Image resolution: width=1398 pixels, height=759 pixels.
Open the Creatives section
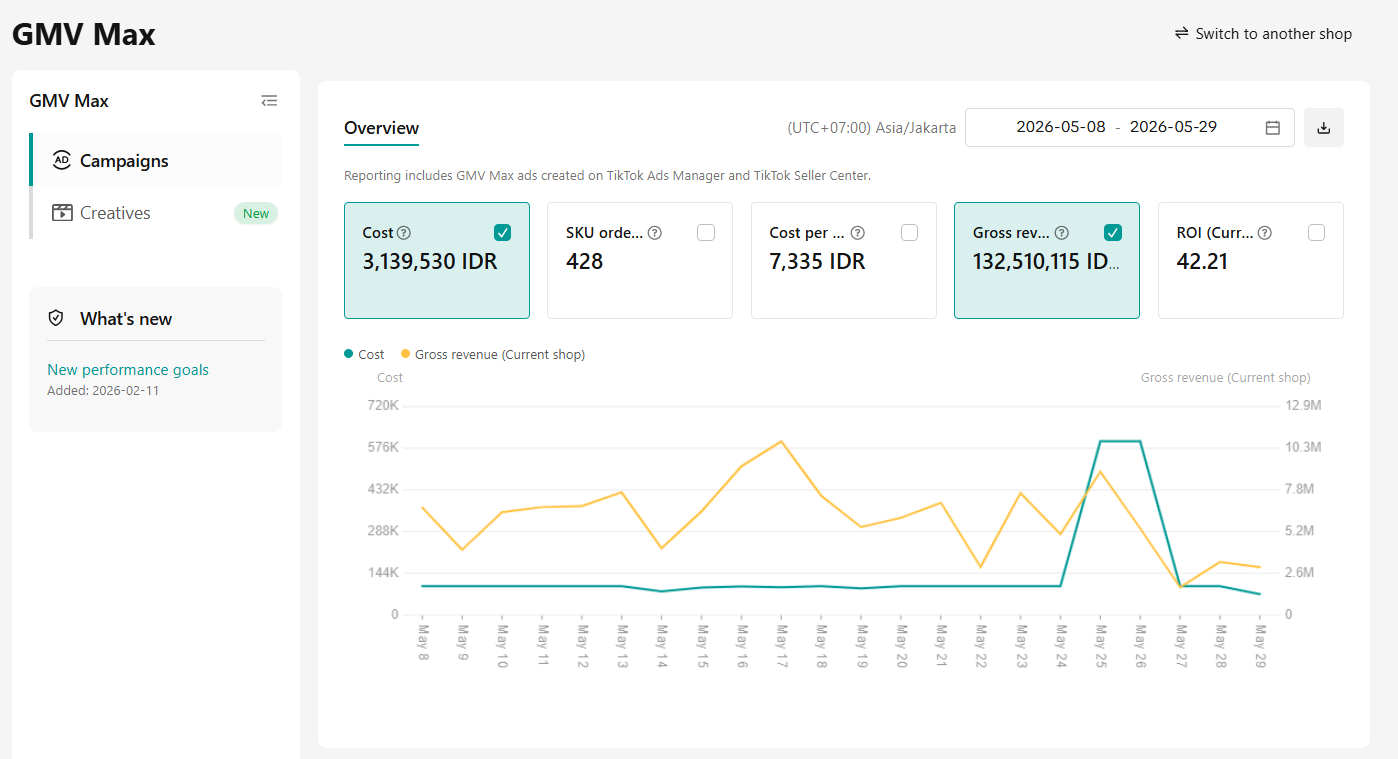coord(156,212)
